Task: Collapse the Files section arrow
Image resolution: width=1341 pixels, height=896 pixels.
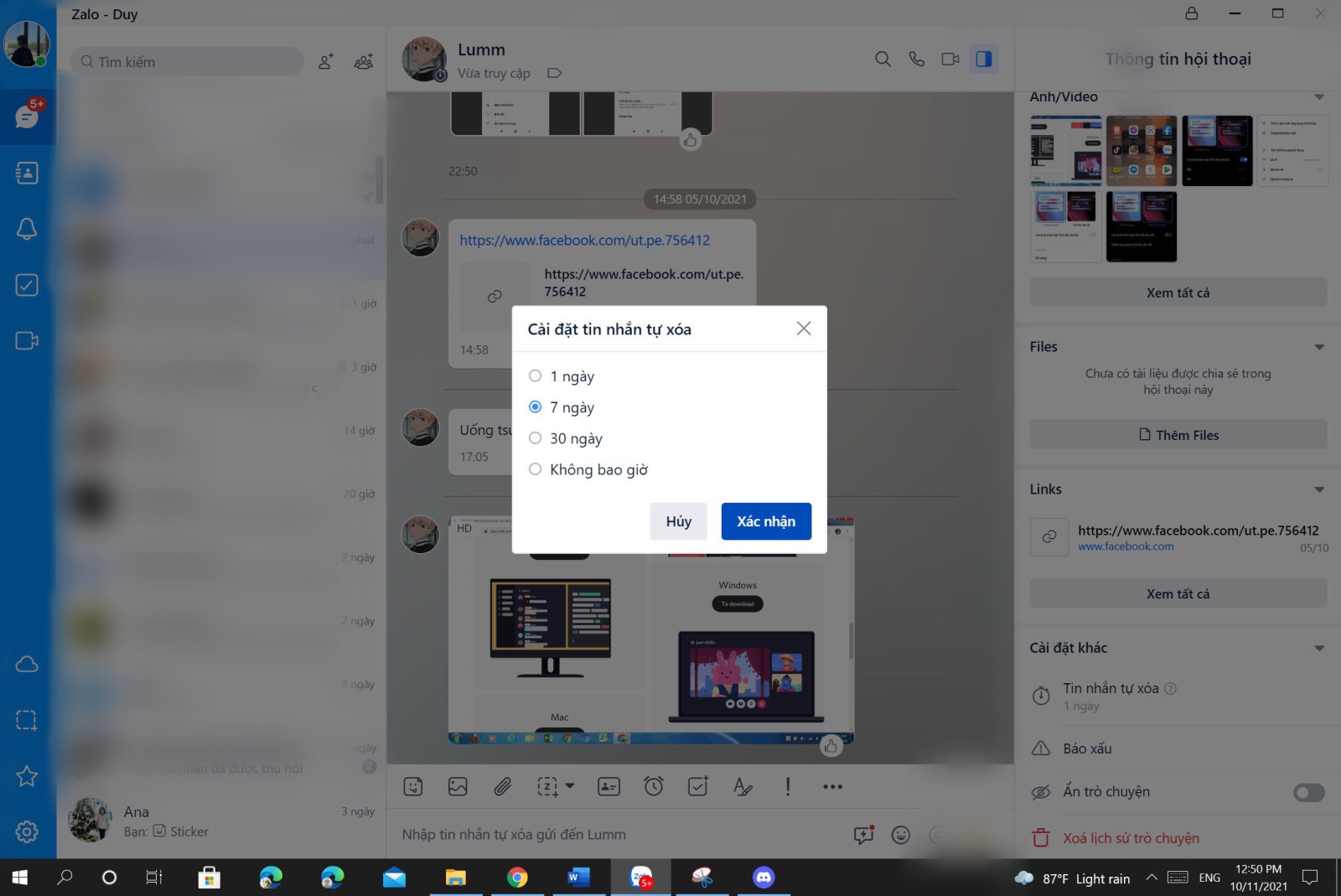Action: pyautogui.click(x=1319, y=347)
